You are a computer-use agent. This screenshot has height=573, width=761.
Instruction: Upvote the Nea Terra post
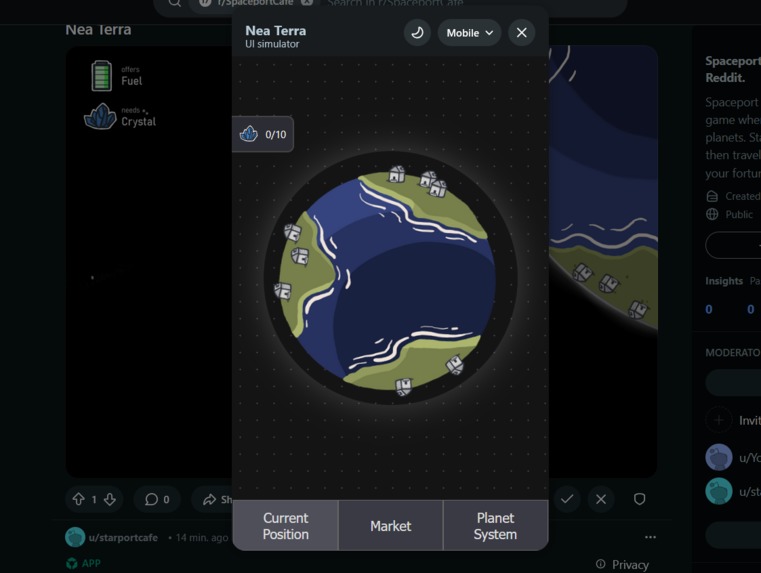coord(79,499)
